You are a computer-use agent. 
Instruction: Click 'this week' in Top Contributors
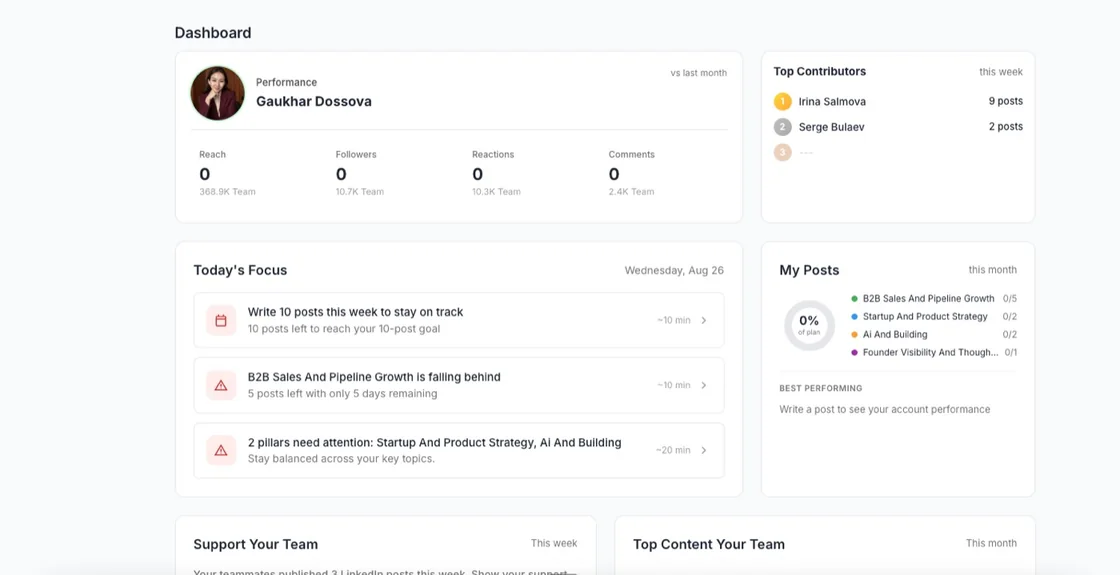(x=1001, y=72)
